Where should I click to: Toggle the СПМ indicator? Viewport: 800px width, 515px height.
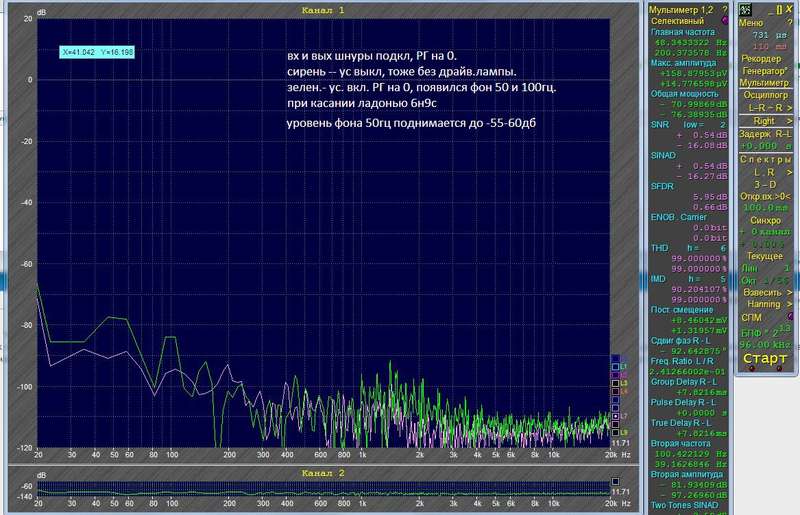[x=790, y=317]
